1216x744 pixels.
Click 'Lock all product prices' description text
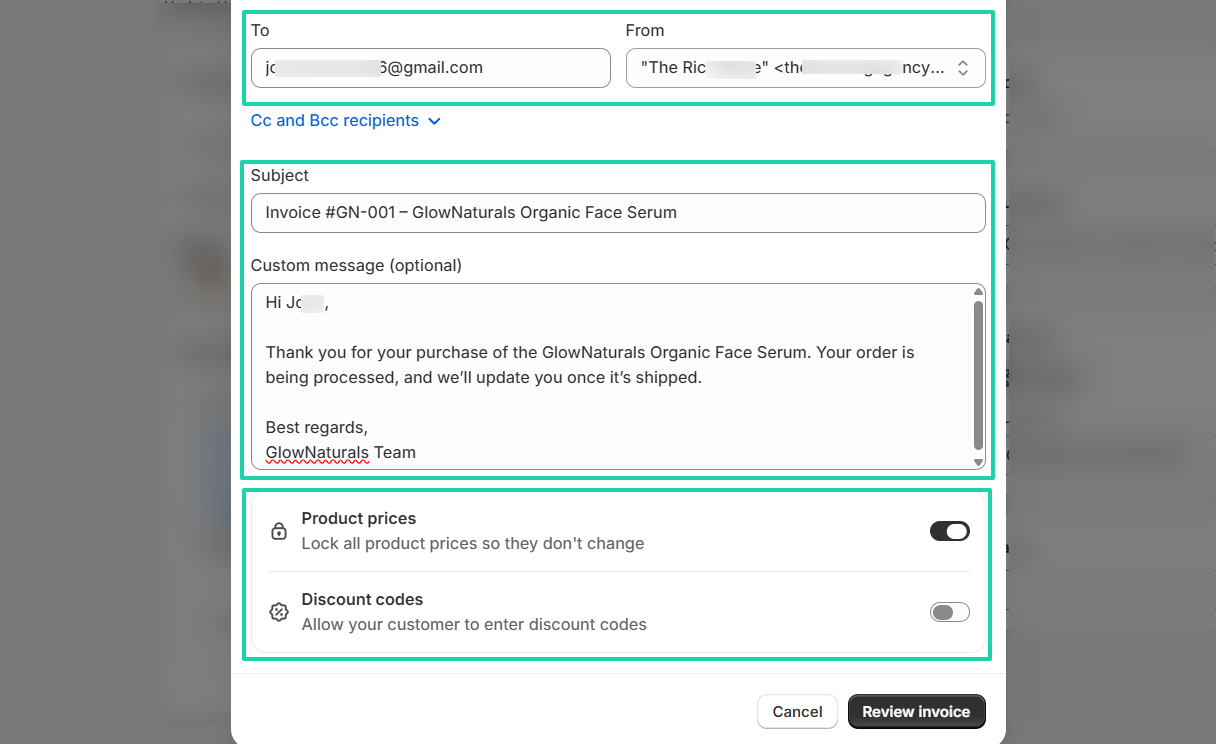[x=473, y=544]
